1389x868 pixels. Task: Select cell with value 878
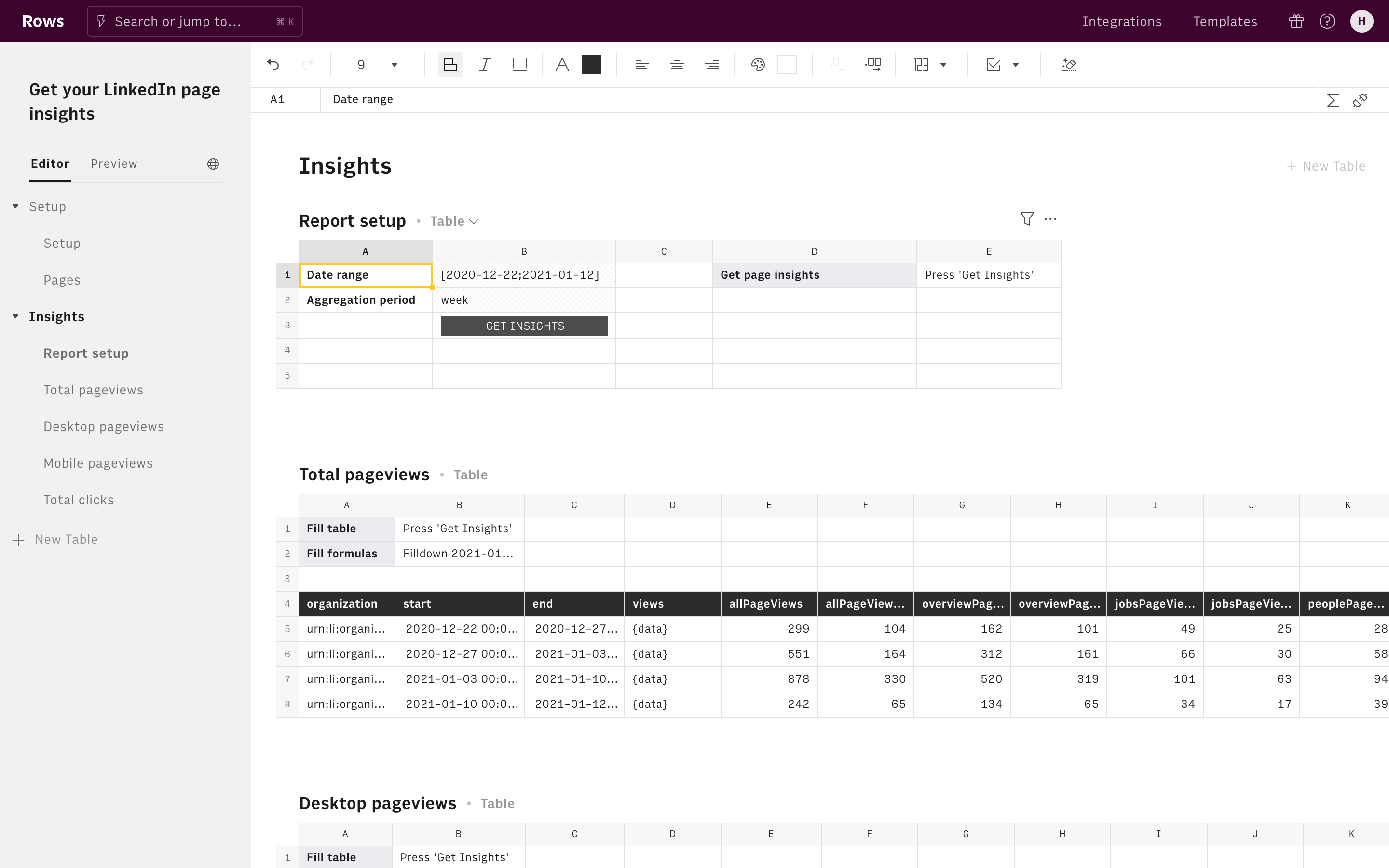[x=769, y=679]
